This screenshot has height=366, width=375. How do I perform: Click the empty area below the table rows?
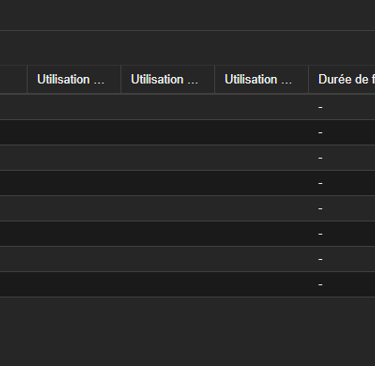tap(187, 332)
